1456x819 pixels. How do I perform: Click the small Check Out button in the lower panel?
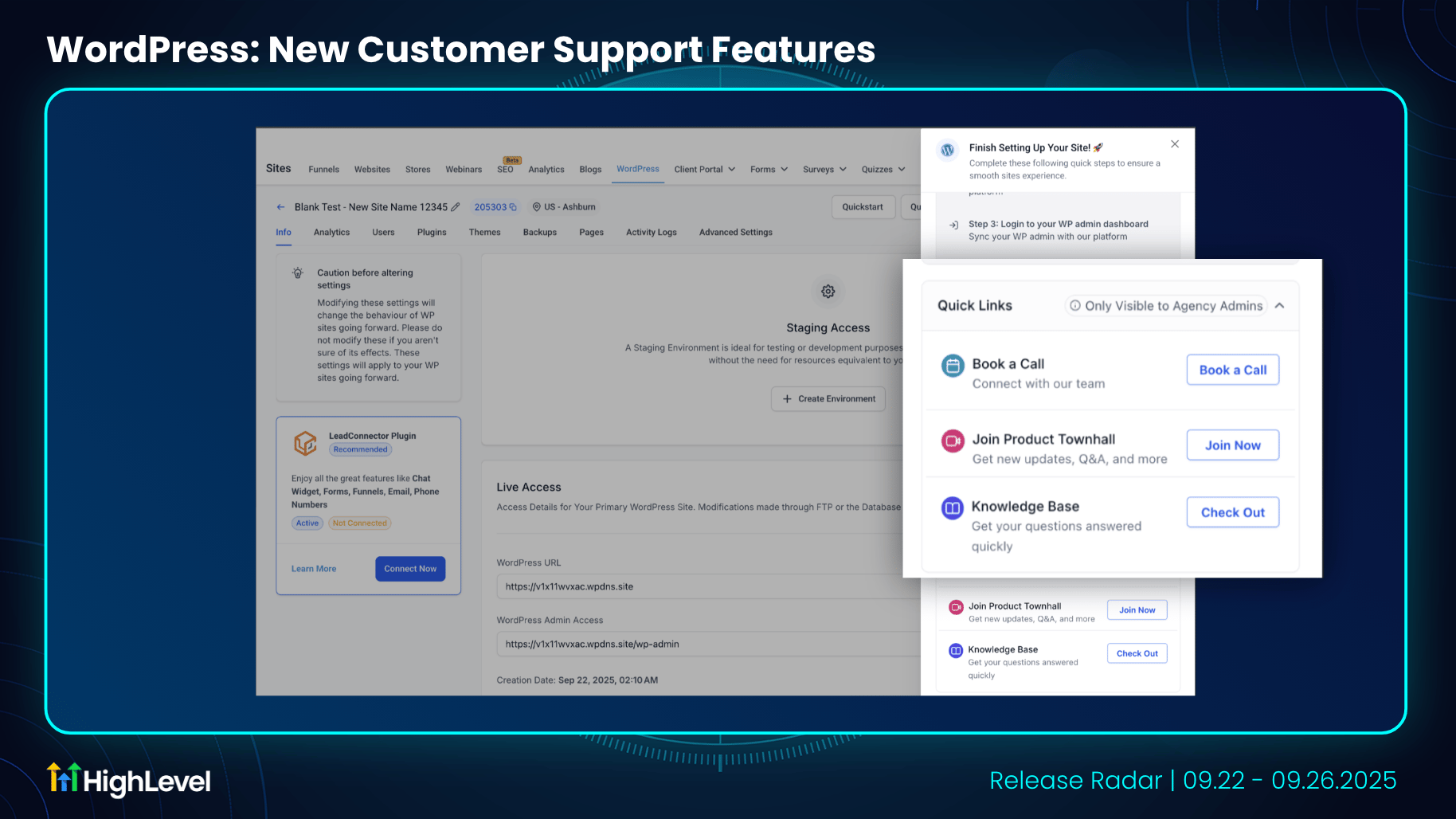tap(1137, 654)
